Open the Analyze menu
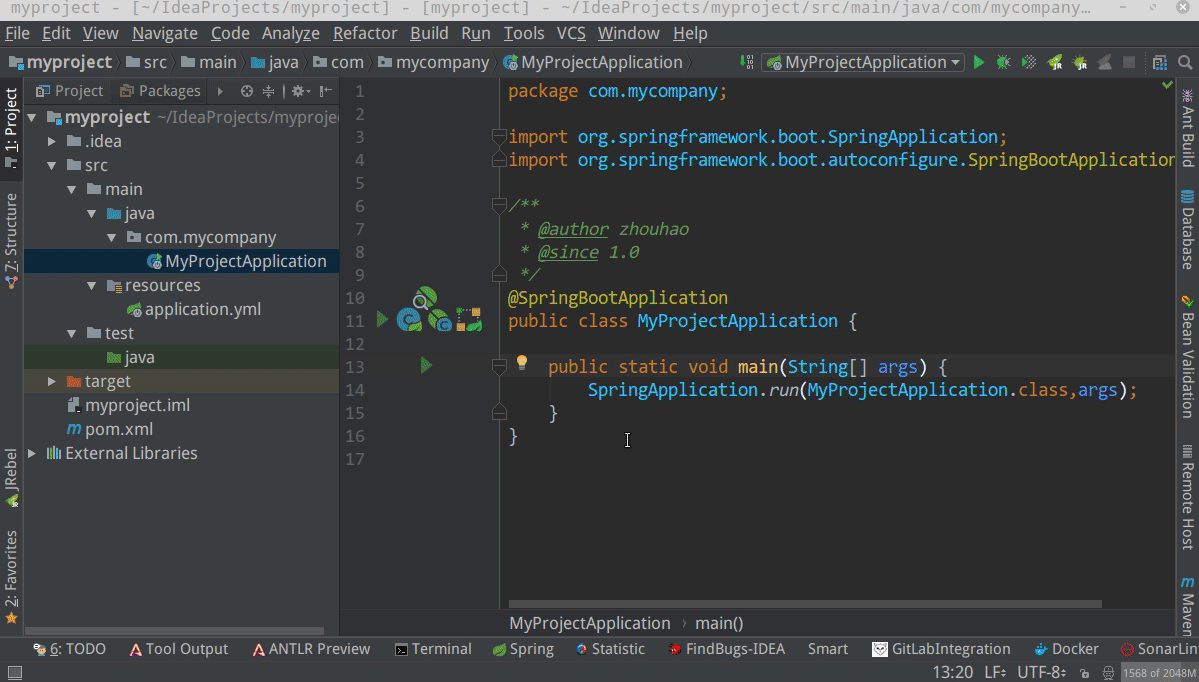 pyautogui.click(x=291, y=34)
